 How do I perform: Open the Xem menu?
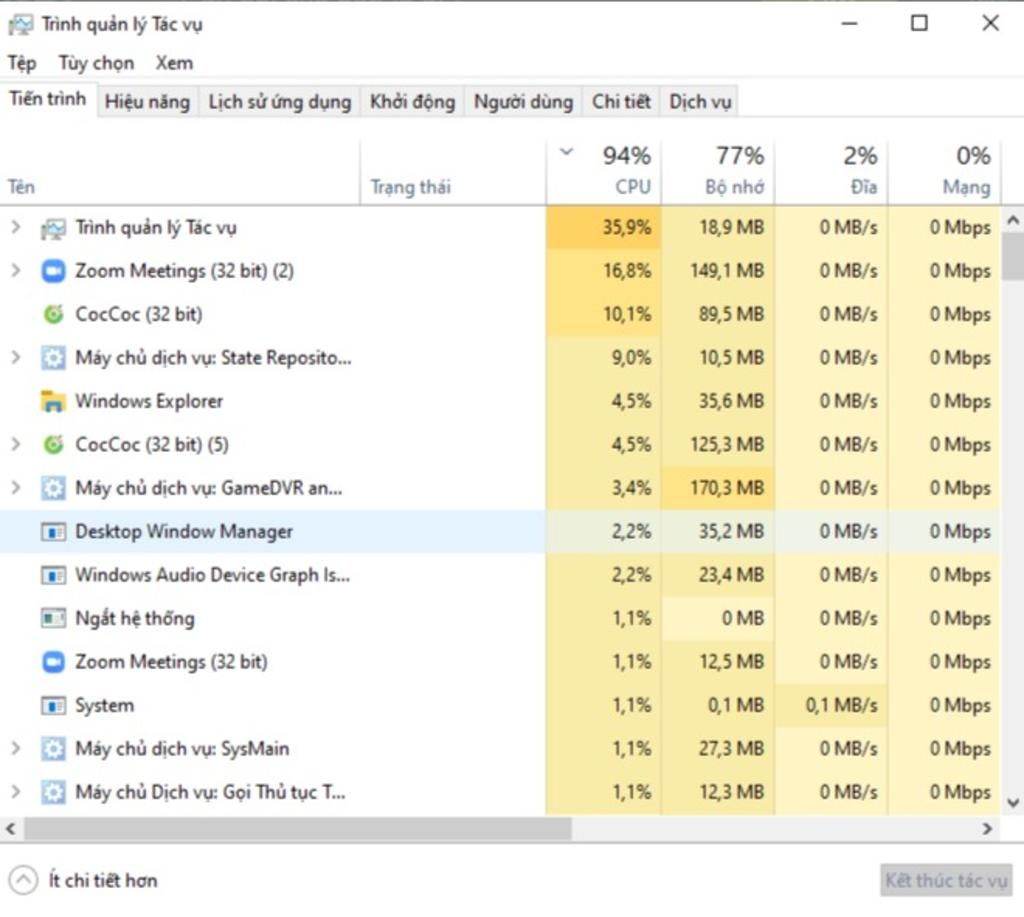tap(174, 63)
